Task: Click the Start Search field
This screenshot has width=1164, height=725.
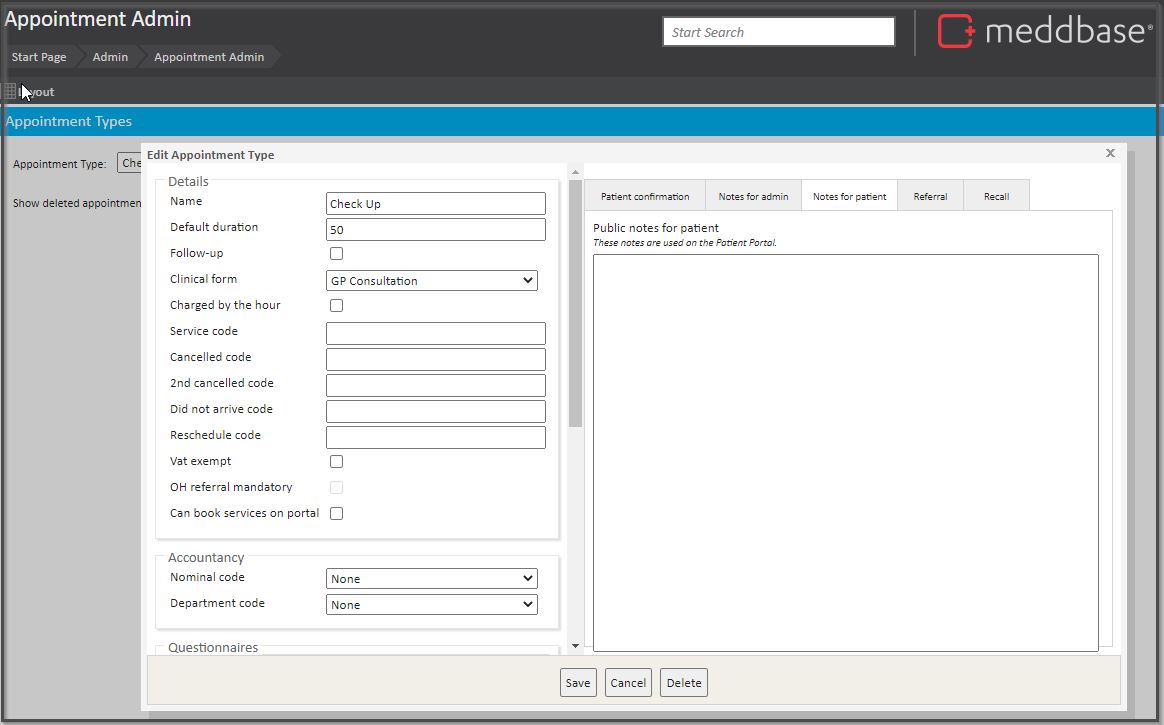Action: pos(778,32)
